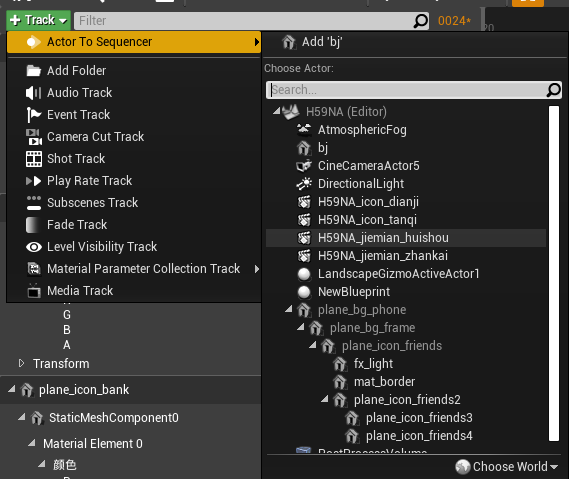Open the Choose World dropdown
Screen dimensions: 569x479
click(507, 467)
